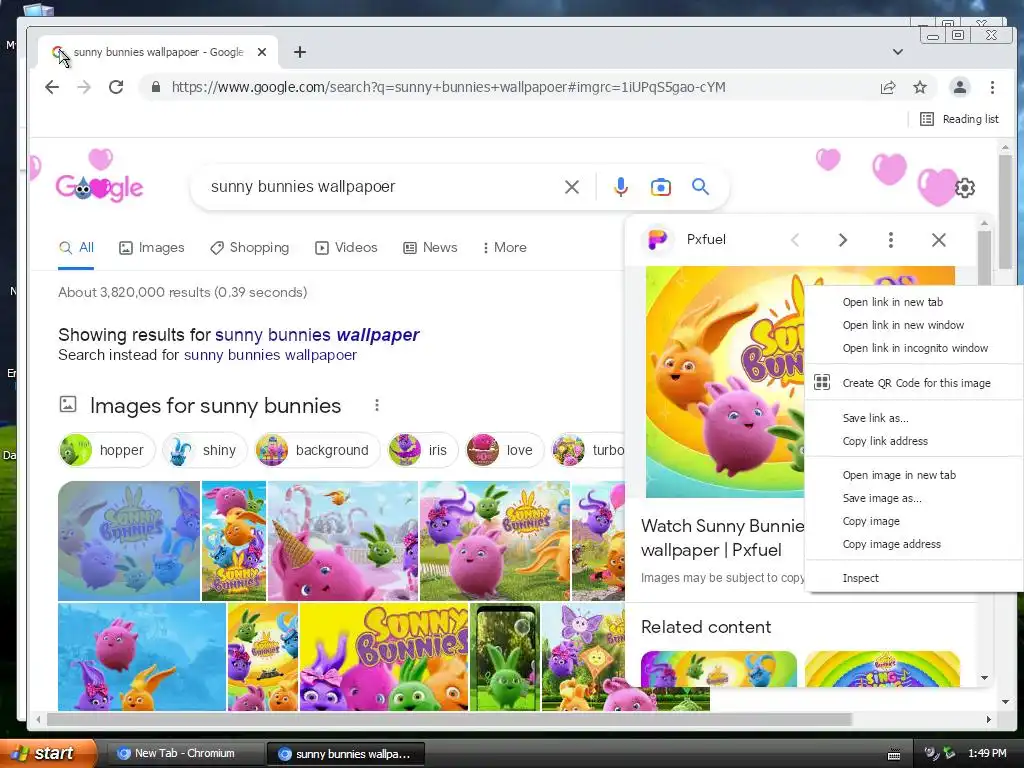Choose Create QR Code for this image
This screenshot has width=1024, height=768.
click(x=914, y=383)
